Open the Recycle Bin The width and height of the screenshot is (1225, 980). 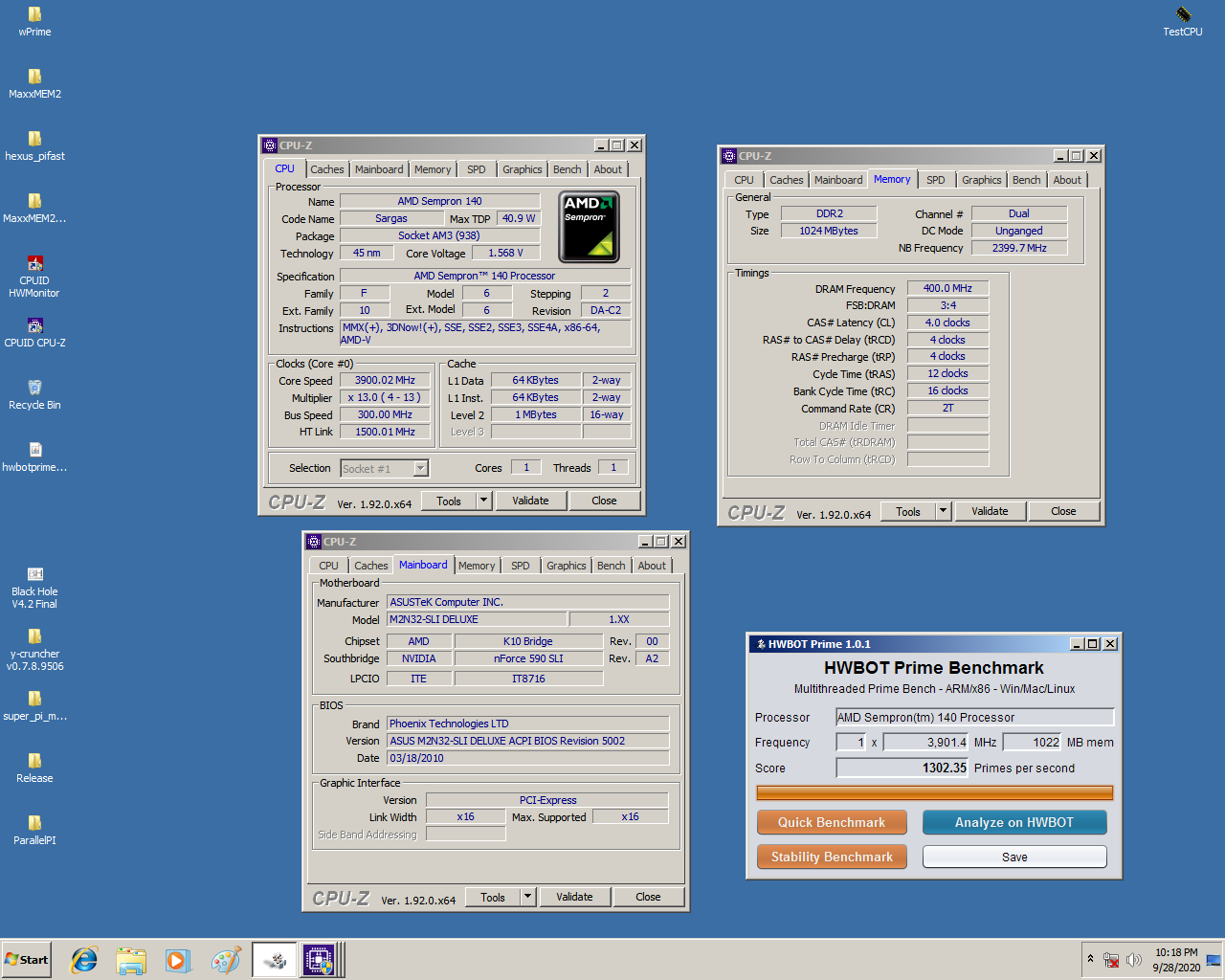coord(34,394)
